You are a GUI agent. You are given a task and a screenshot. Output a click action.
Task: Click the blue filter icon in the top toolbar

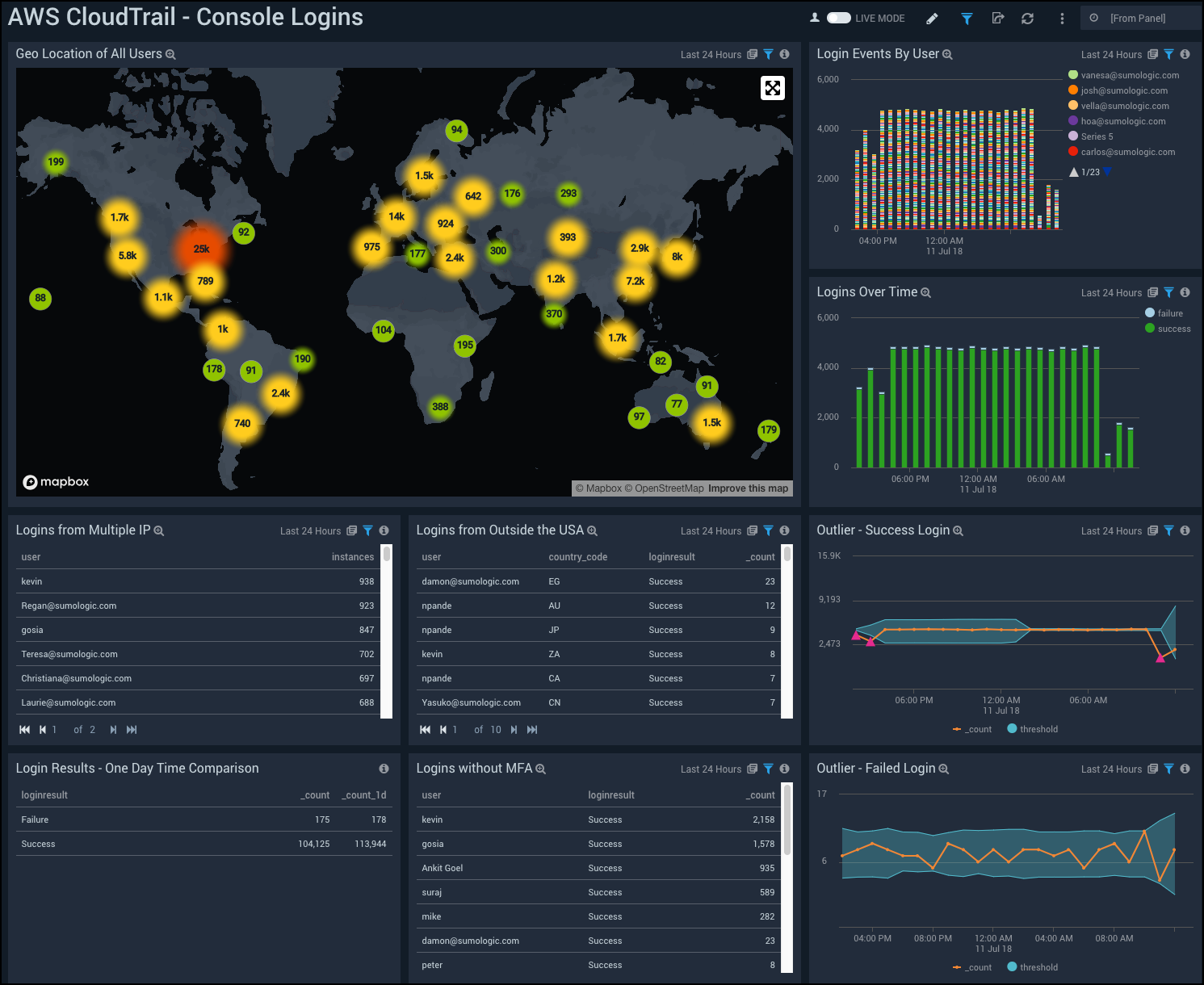[967, 18]
